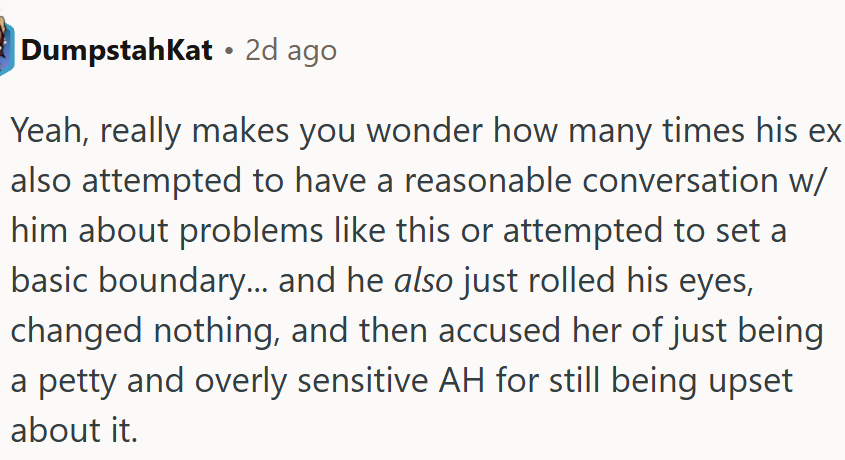Click the word "Yeah," starting the comment

[49, 131]
